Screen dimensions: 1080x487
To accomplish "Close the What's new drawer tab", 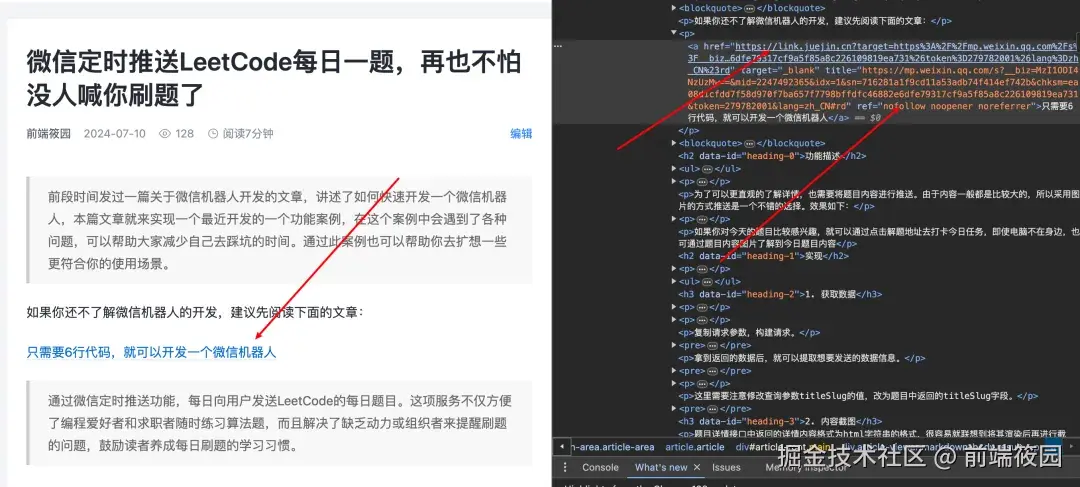I will click(696, 467).
